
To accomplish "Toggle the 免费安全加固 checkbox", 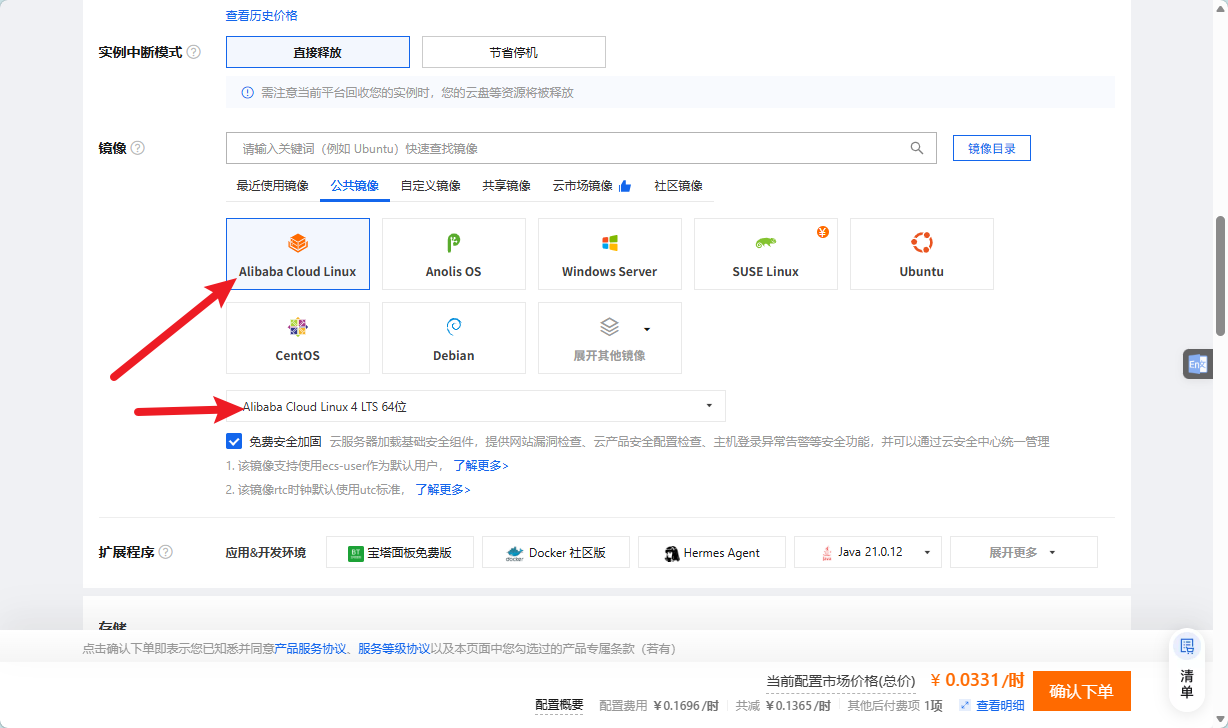I will click(x=234, y=441).
